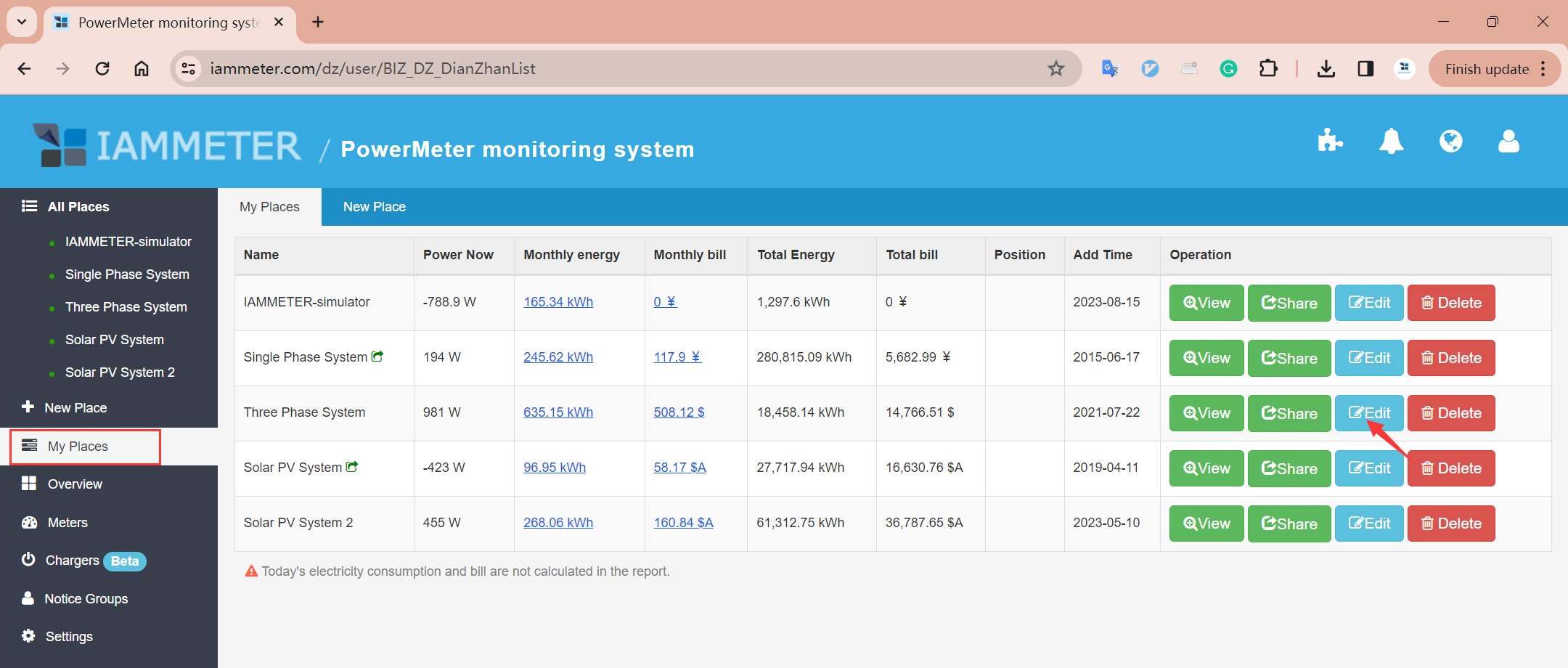This screenshot has width=1568, height=668.
Task: Collapse the All Places sidebar list
Action: 78,207
